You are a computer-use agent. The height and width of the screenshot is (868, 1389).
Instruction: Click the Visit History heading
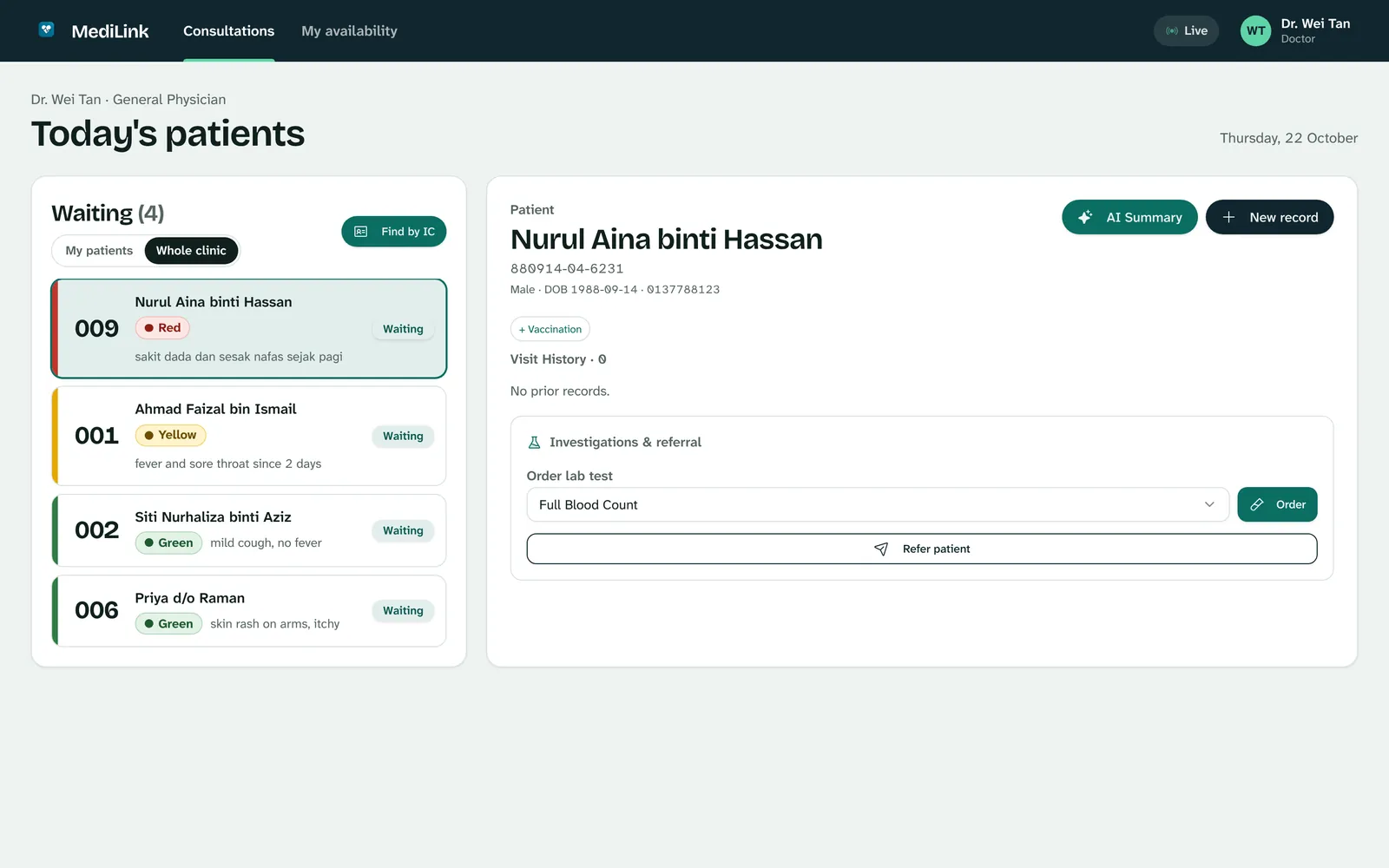tap(558, 359)
